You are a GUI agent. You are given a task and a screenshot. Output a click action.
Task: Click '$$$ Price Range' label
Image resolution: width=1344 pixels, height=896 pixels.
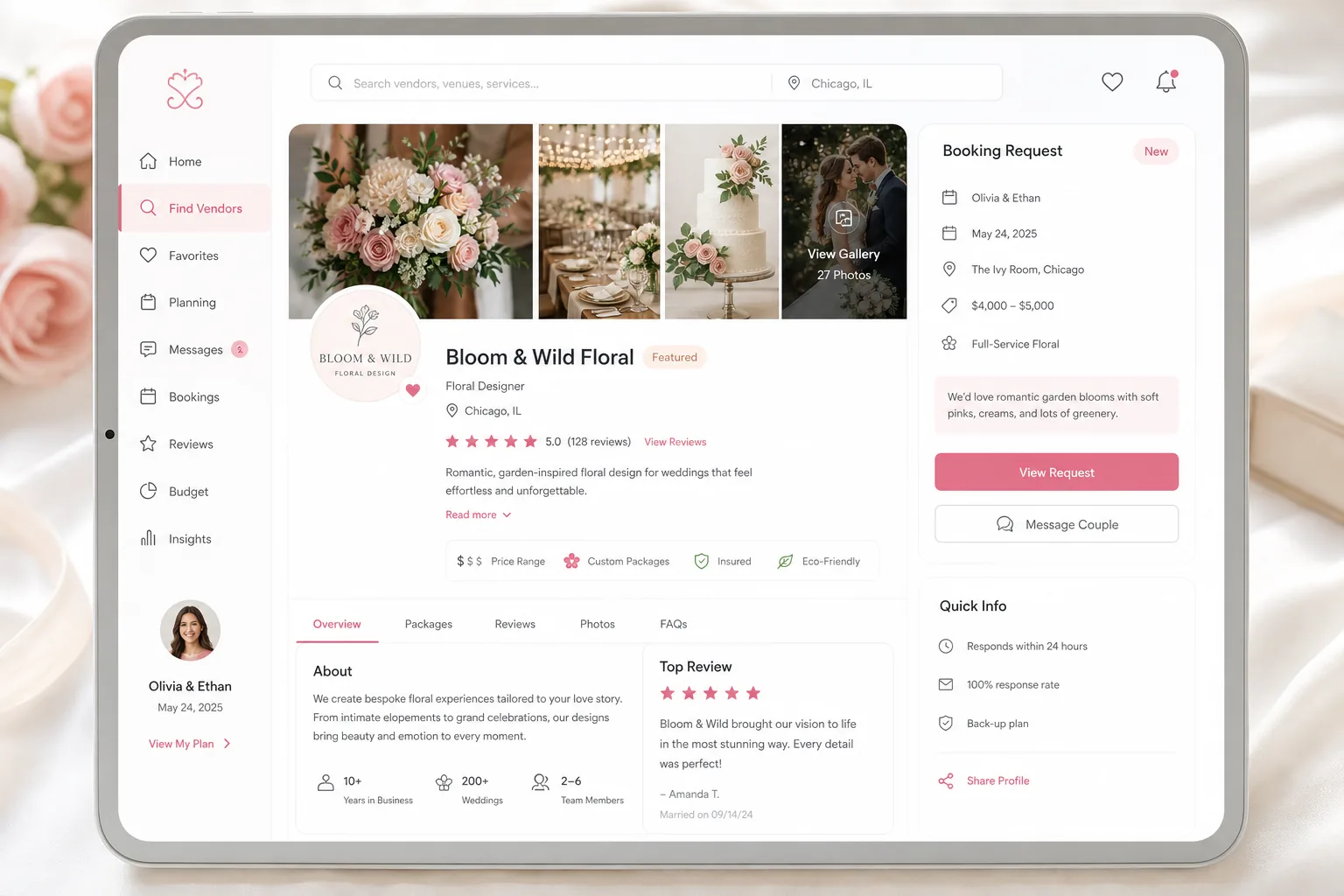click(500, 561)
